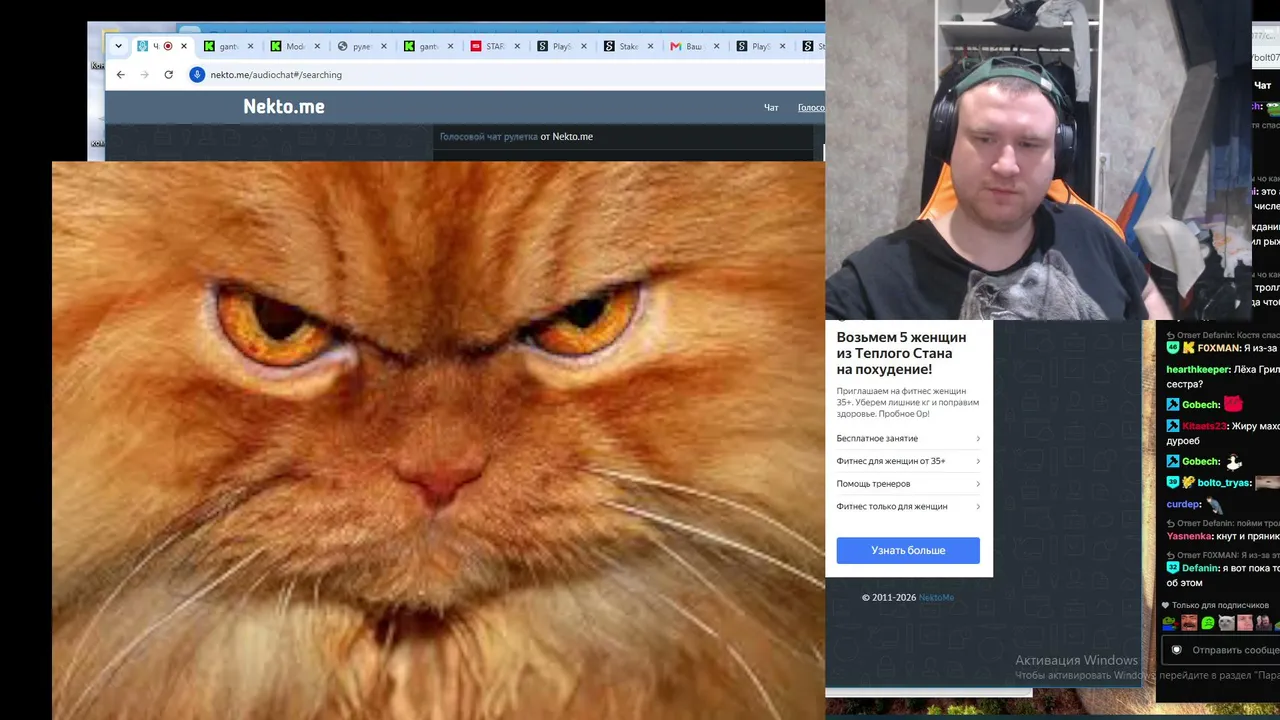Click the bolto_tryas username in chat

(x=1224, y=483)
